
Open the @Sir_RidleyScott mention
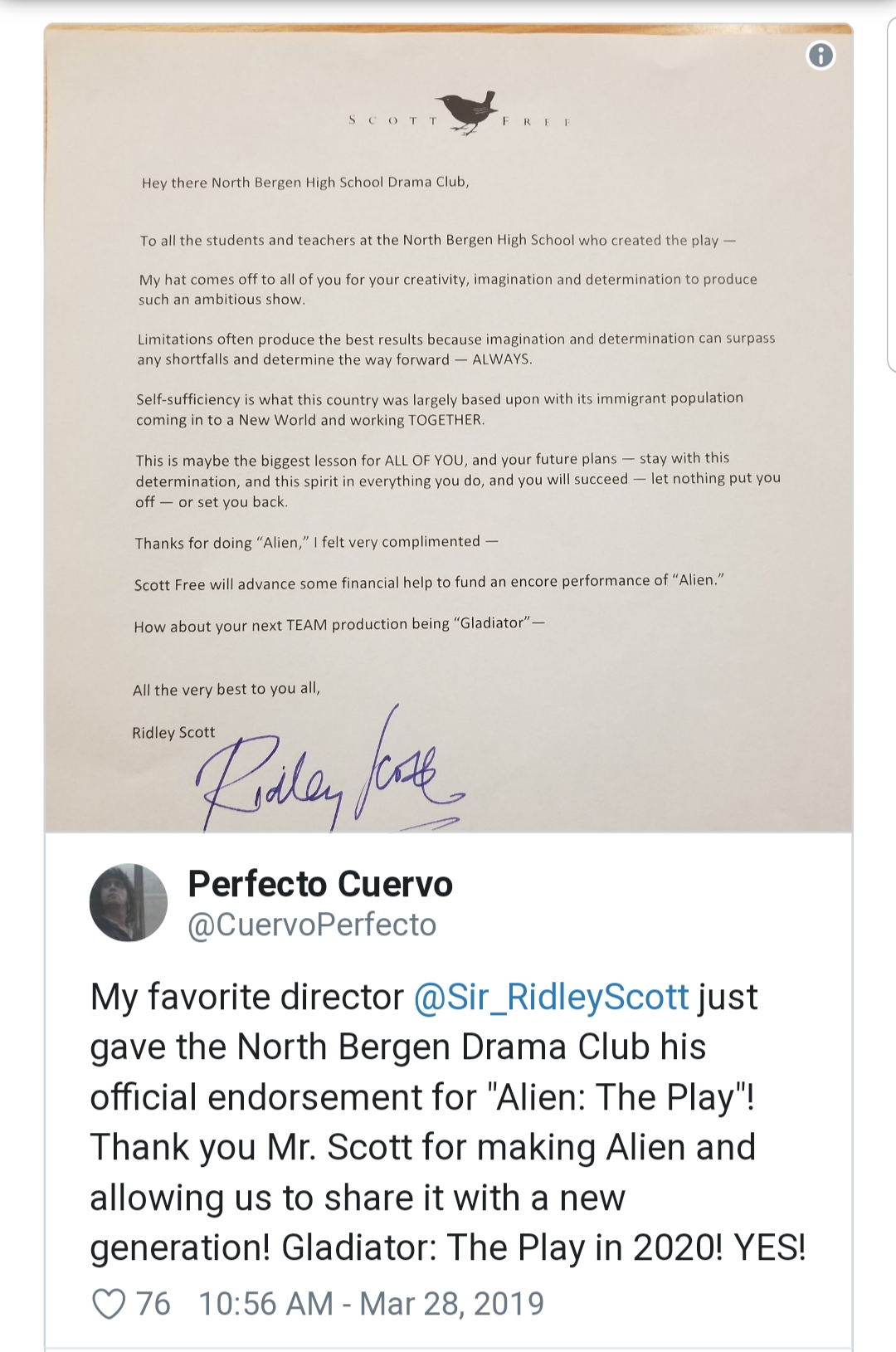point(551,997)
